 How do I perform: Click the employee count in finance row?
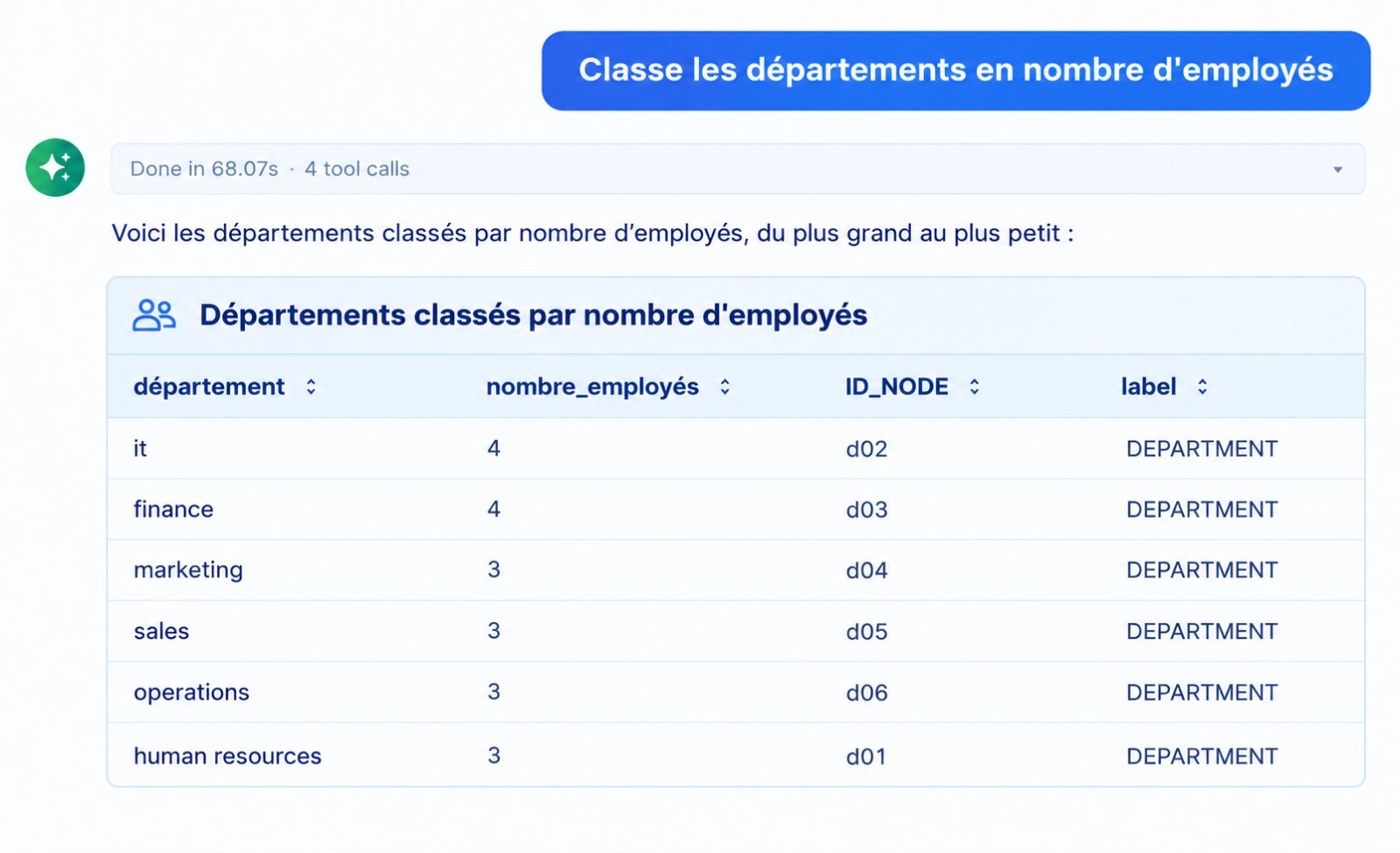point(493,509)
